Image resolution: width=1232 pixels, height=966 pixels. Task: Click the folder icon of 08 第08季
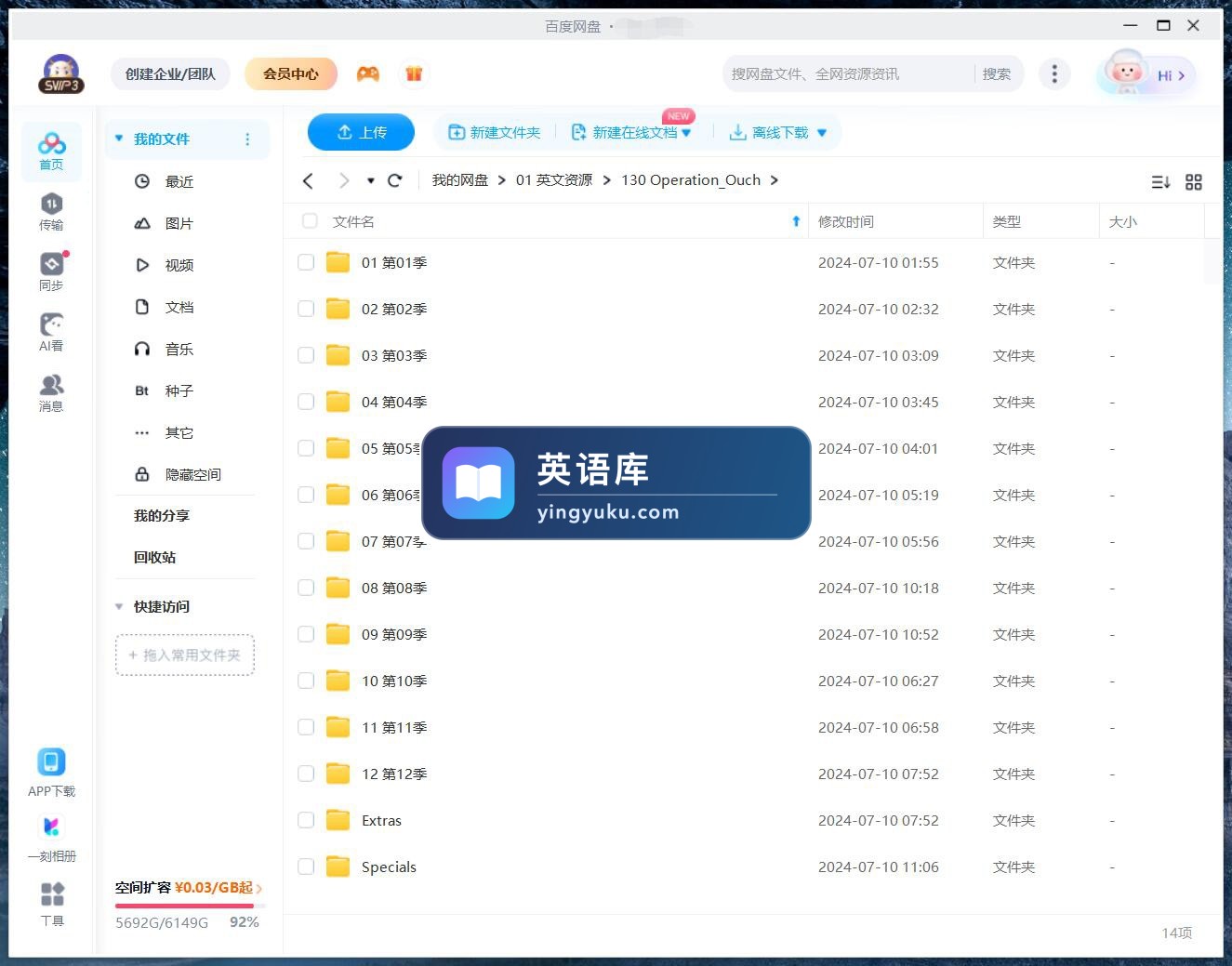tap(338, 588)
